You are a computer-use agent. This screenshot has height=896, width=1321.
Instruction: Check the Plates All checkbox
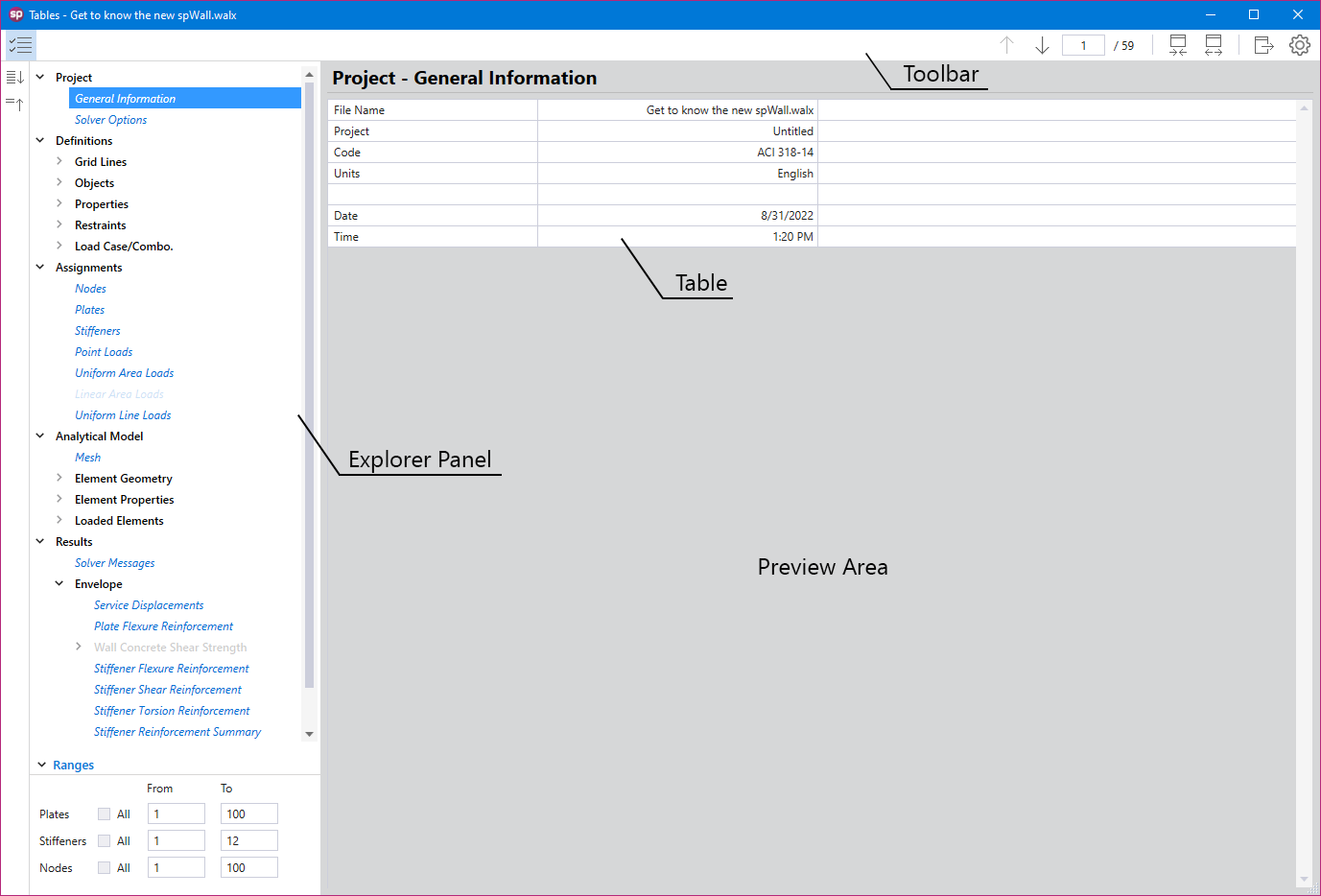[104, 813]
